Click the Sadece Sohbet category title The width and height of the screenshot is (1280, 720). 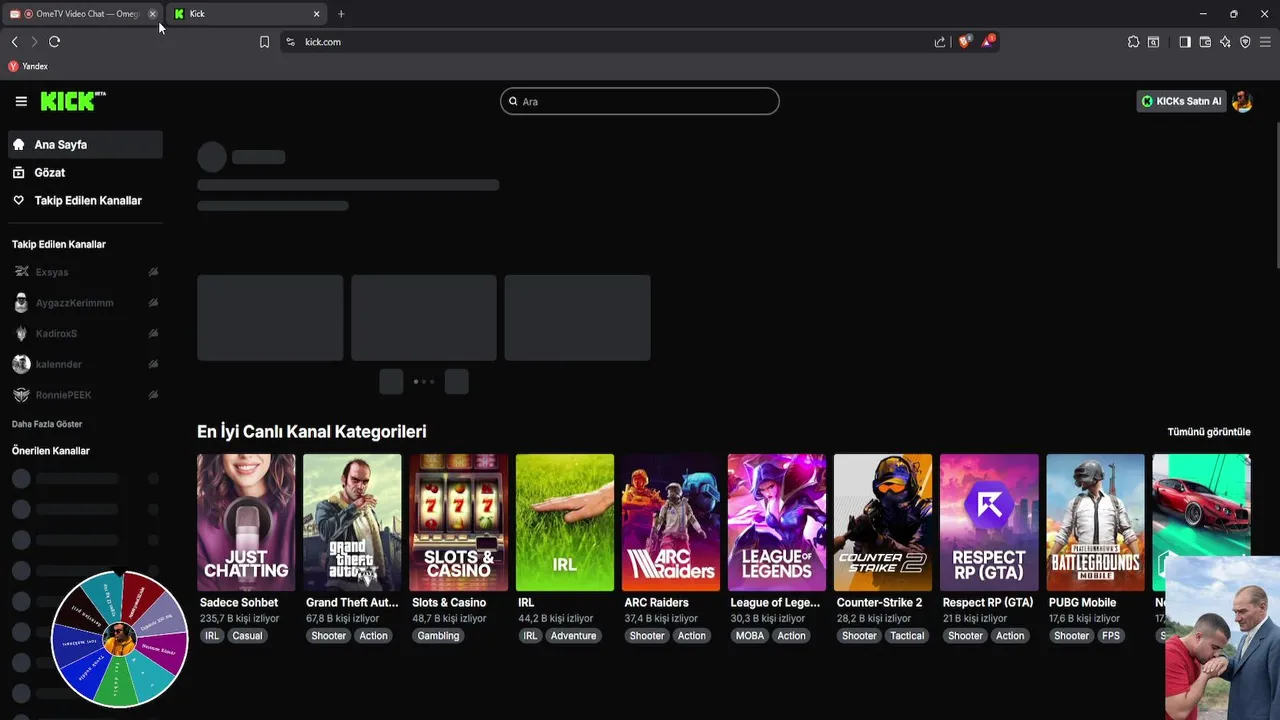pos(239,603)
